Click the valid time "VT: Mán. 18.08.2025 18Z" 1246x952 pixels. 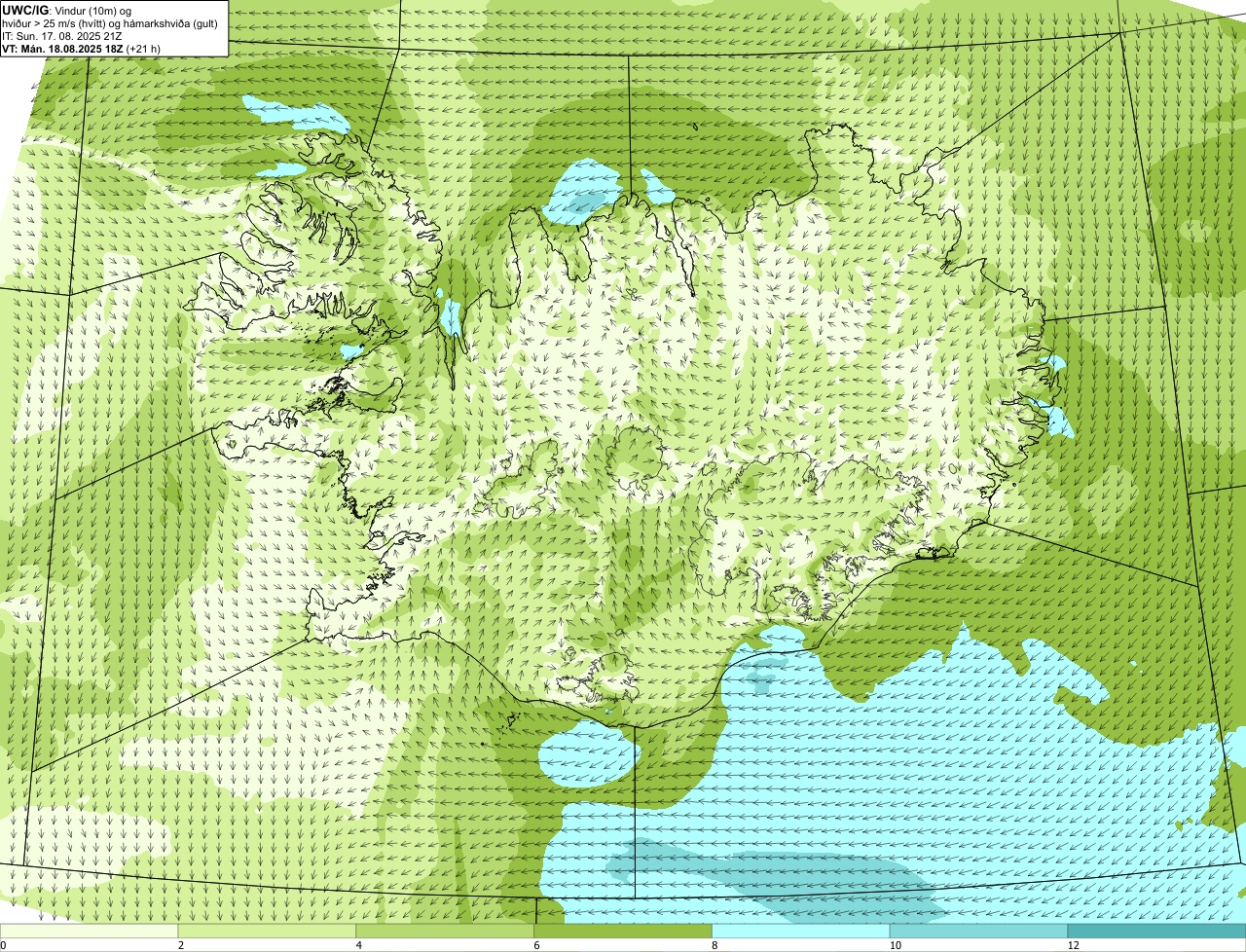point(62,48)
